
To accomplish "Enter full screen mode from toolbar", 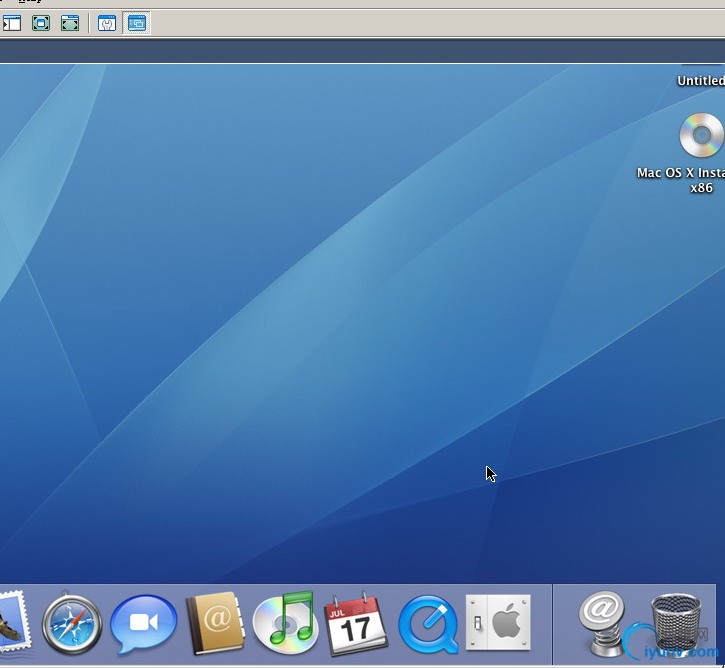I will click(x=41, y=23).
